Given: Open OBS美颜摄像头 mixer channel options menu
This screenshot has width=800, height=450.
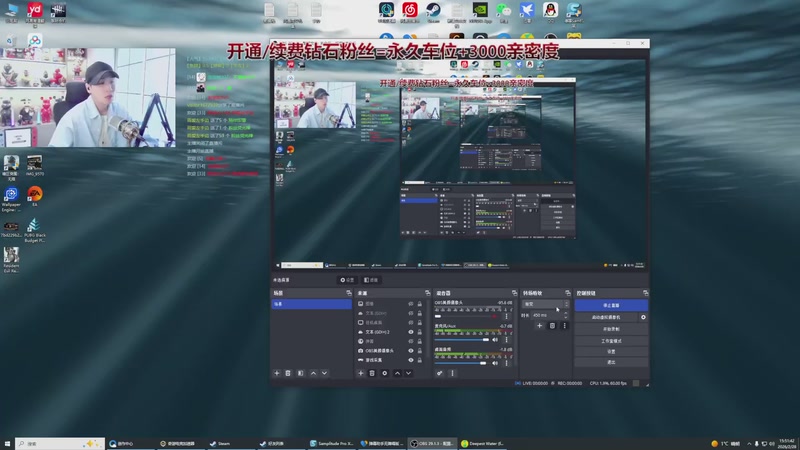Looking at the screenshot, I should click(506, 316).
